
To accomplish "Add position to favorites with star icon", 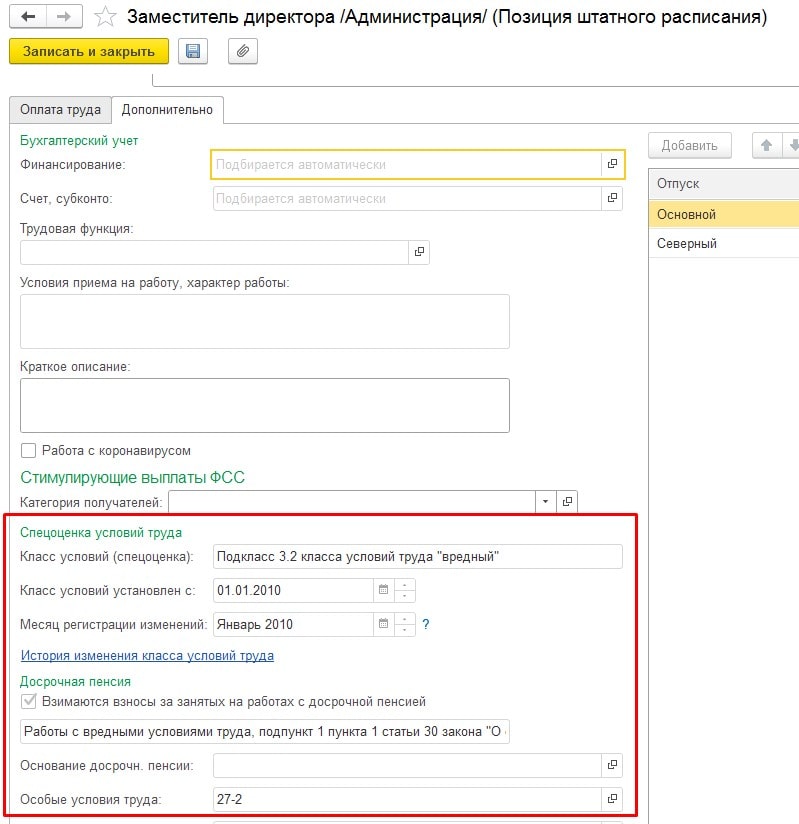I will click(x=105, y=17).
